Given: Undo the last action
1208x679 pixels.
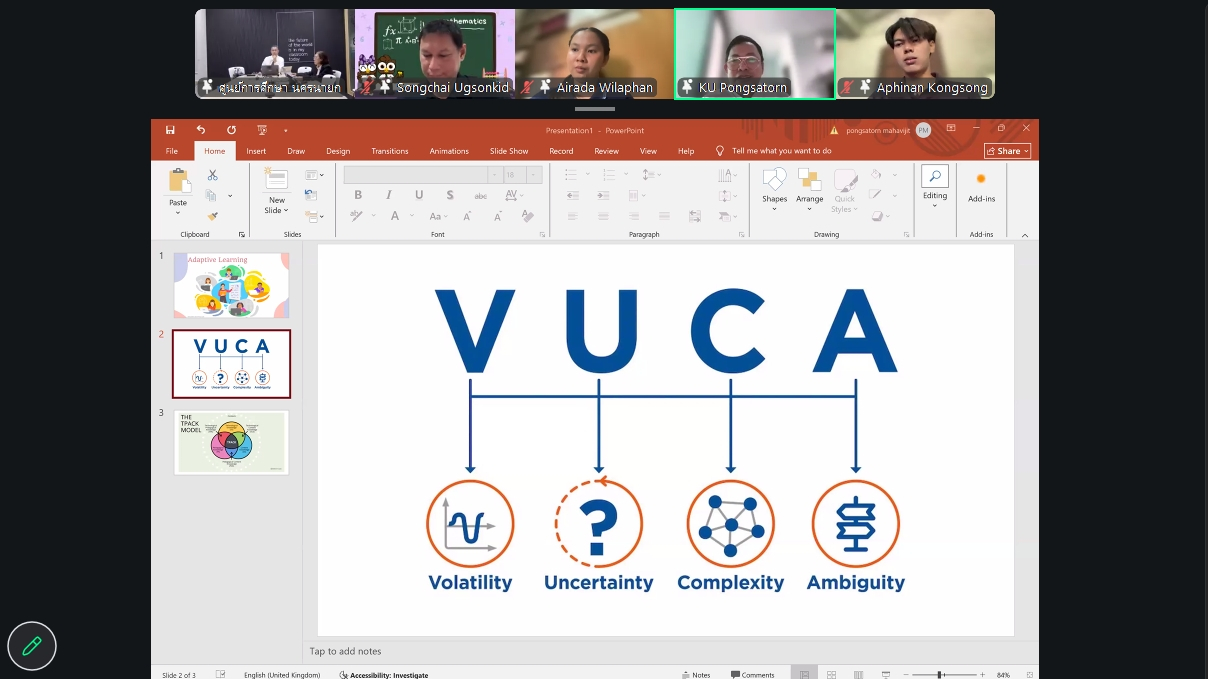Looking at the screenshot, I should coord(201,130).
